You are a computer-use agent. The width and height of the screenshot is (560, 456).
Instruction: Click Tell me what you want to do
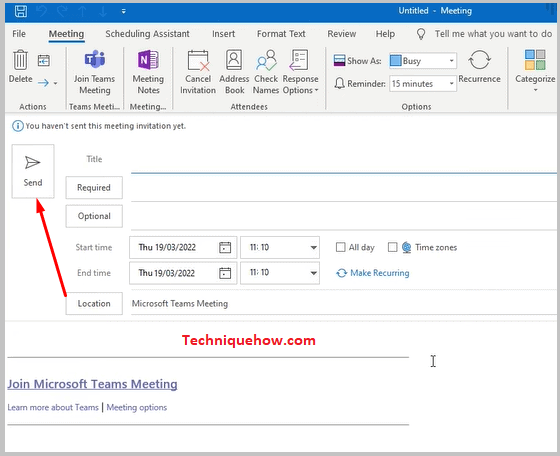click(493, 34)
